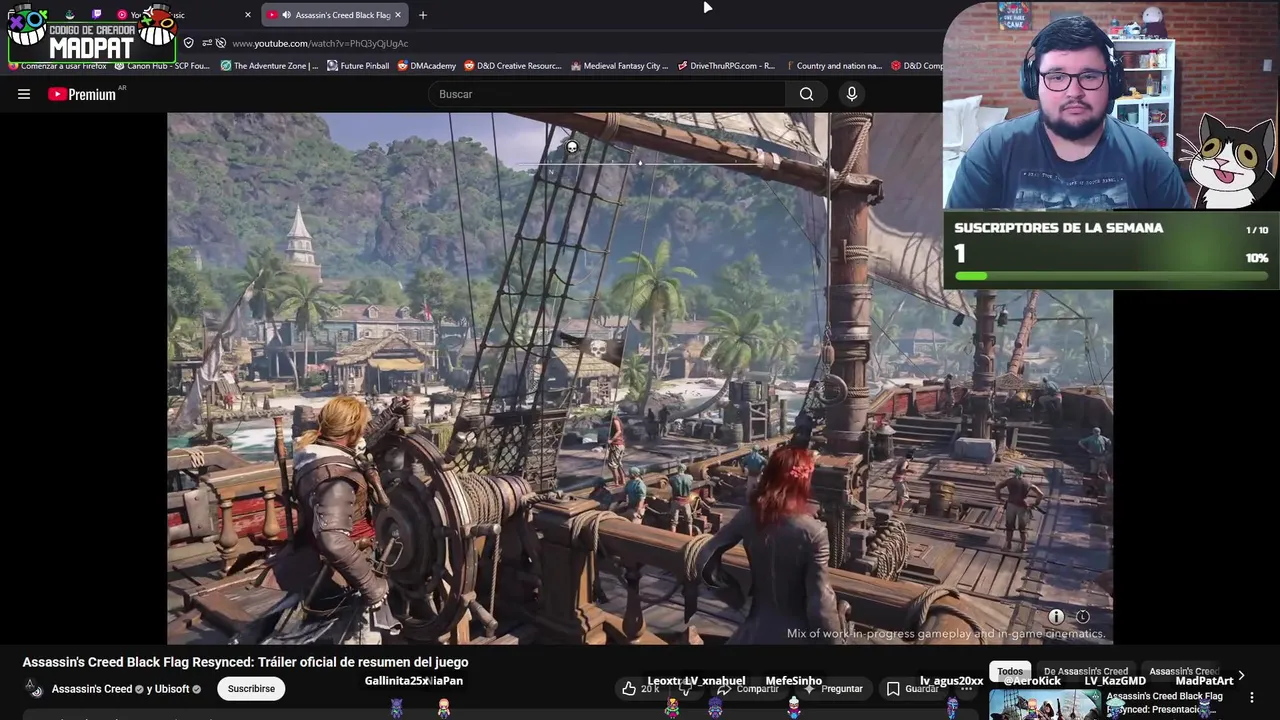Screen dimensions: 1280x720
Task: Open Country and nation names bookmark
Action: point(833,66)
